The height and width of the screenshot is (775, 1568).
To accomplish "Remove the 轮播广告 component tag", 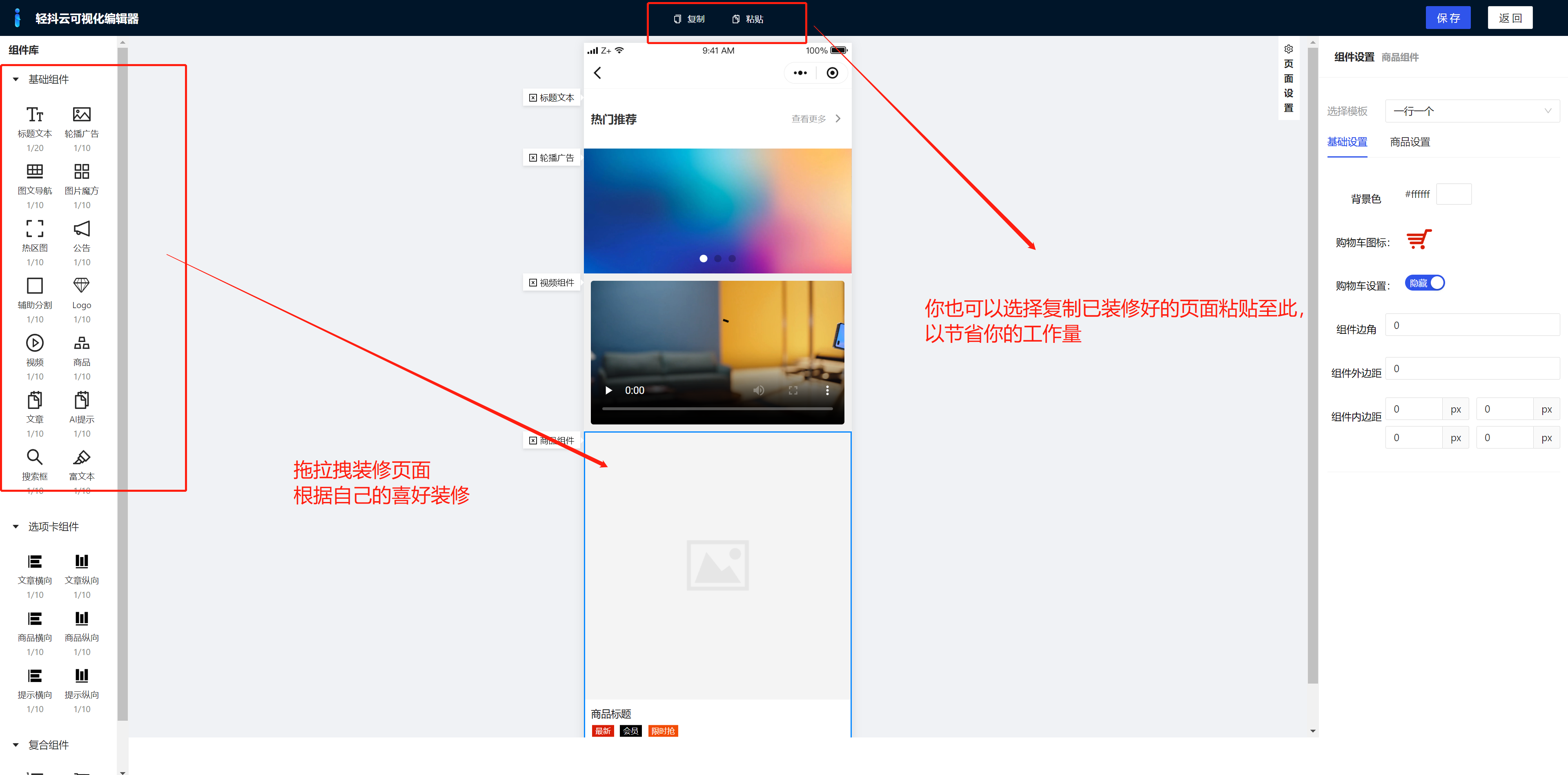I will click(532, 158).
